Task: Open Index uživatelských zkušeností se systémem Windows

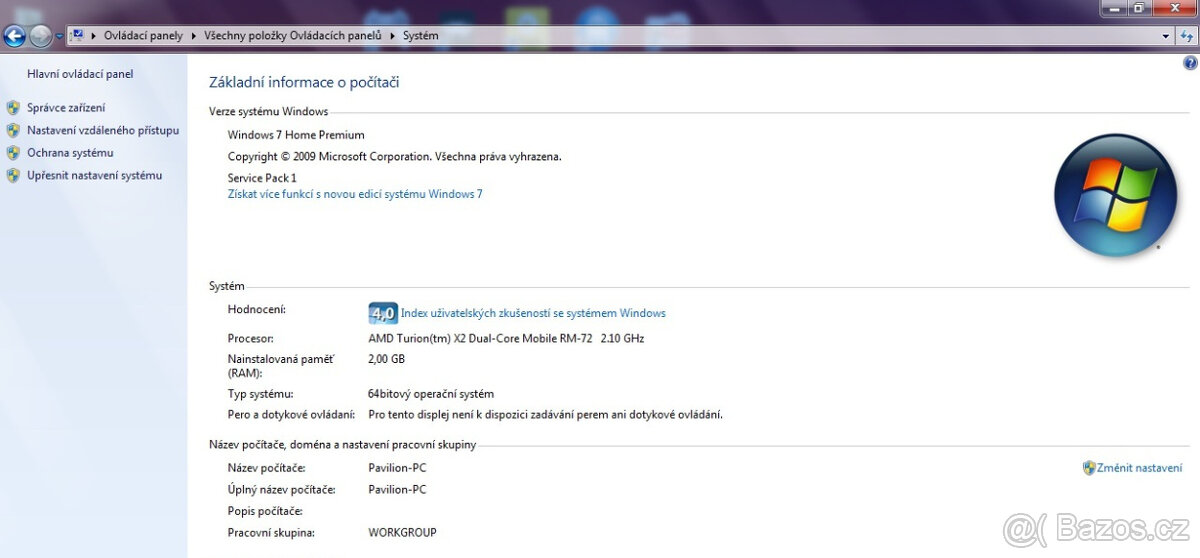Action: coord(533,313)
